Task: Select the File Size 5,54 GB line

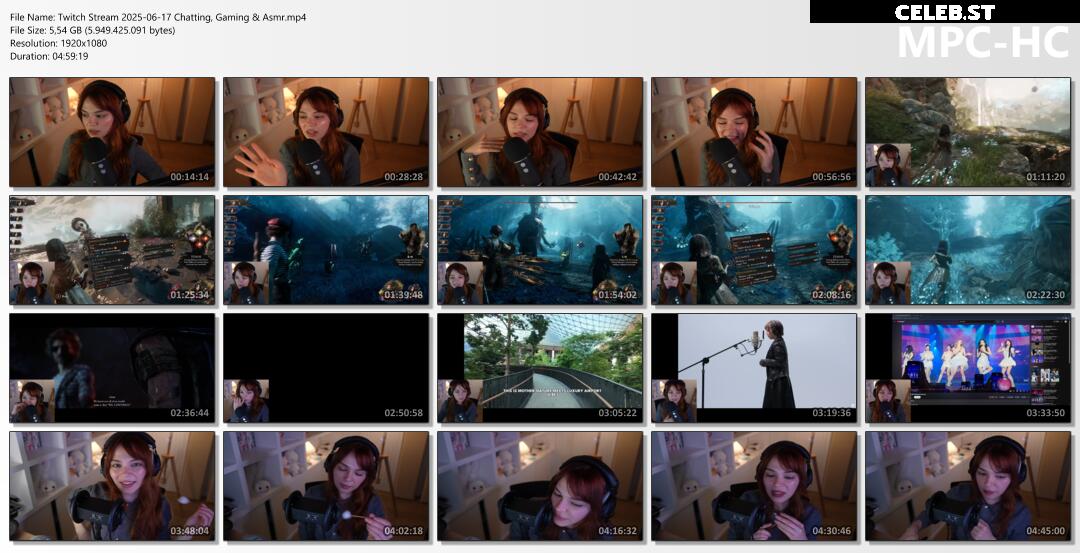Action: click(92, 30)
